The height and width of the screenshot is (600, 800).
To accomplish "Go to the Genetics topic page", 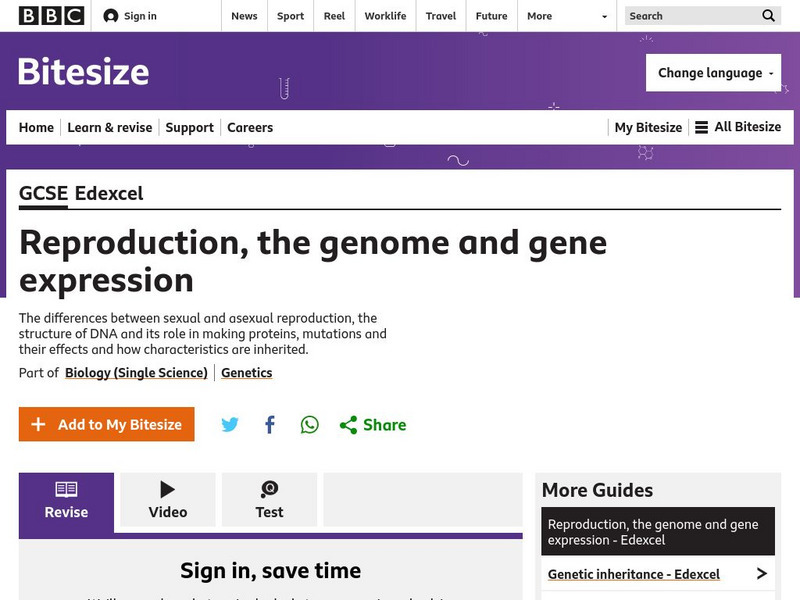I will point(247,372).
